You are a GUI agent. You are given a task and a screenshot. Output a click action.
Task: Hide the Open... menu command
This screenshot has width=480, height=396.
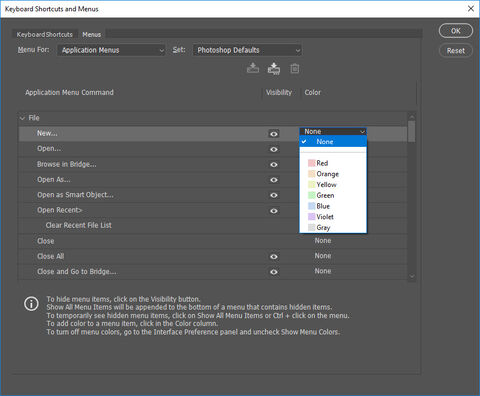click(x=274, y=149)
